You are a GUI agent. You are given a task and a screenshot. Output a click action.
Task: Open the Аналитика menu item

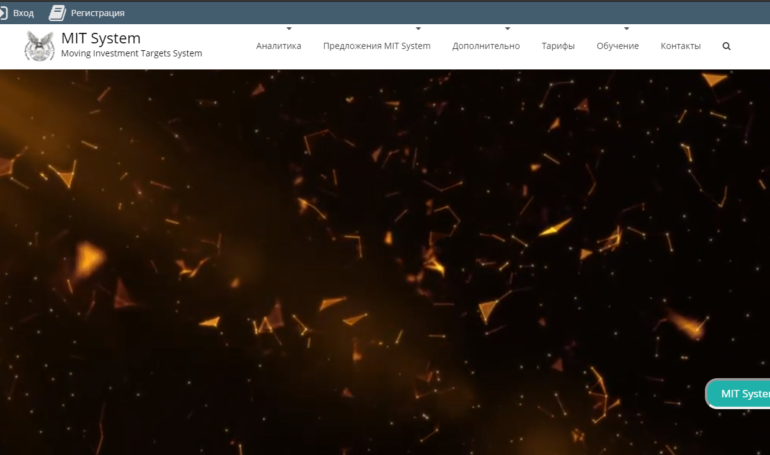(x=278, y=46)
